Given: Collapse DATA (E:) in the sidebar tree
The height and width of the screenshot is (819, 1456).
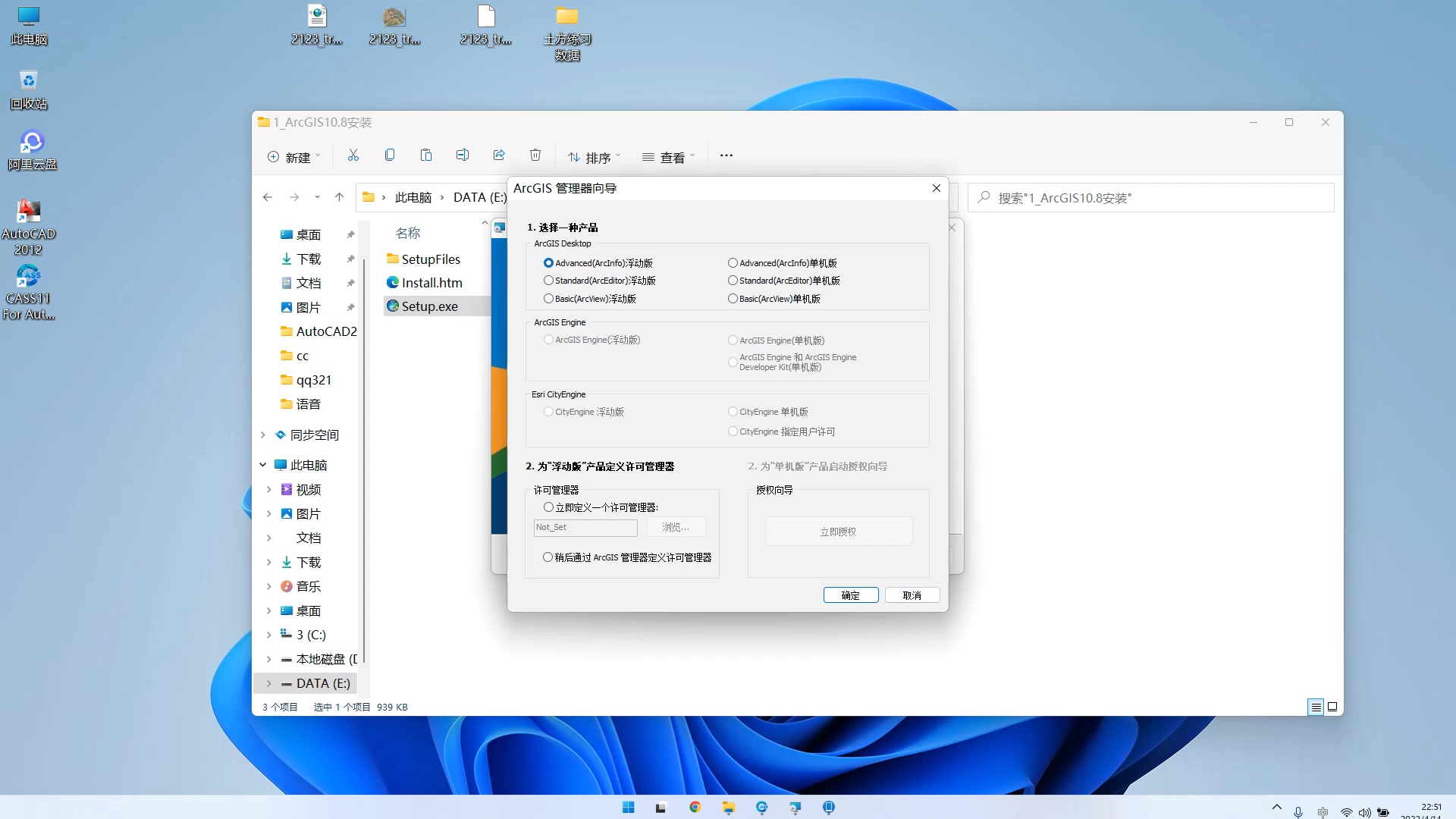Looking at the screenshot, I should click(268, 682).
